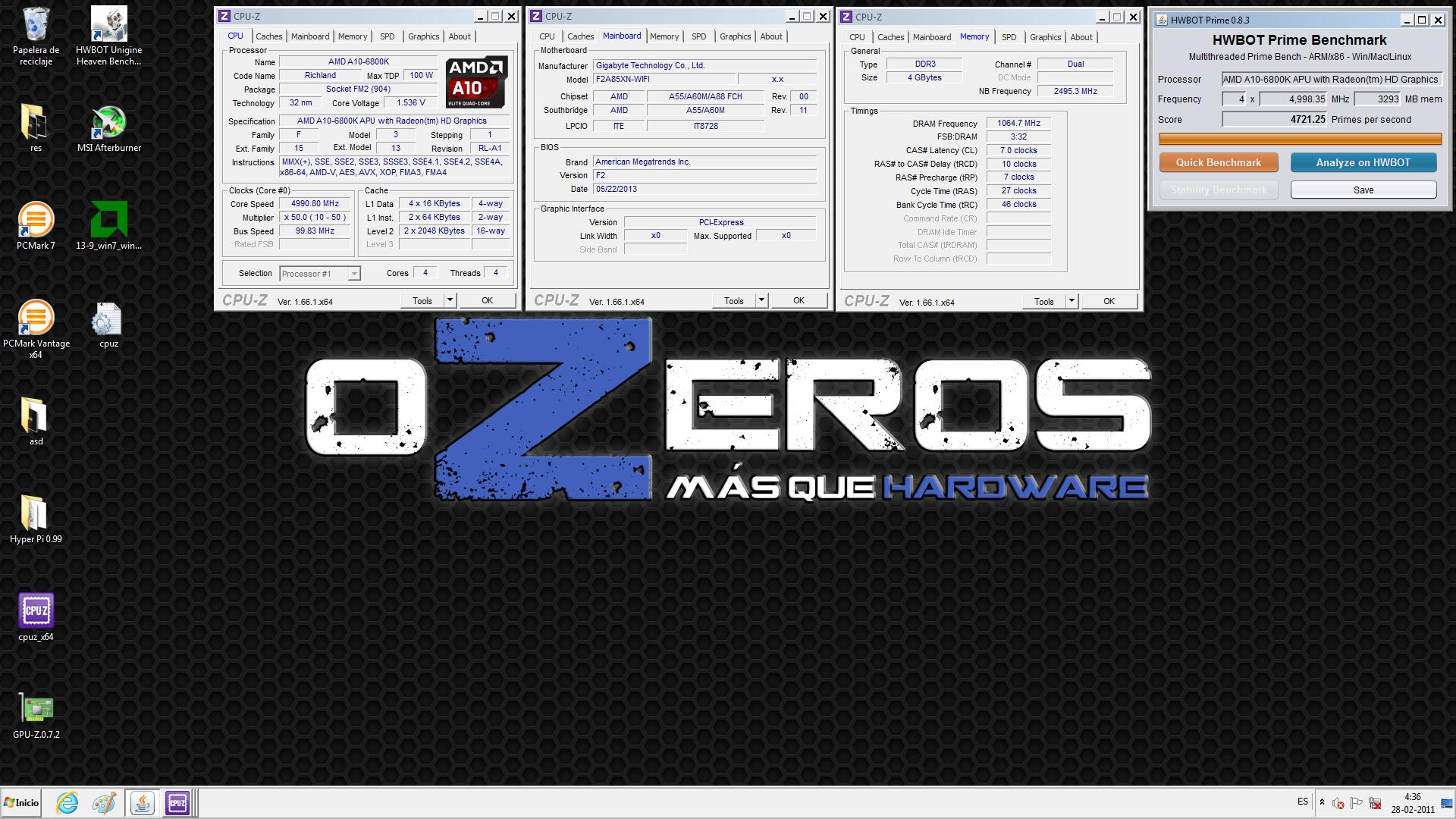This screenshot has width=1456, height=819.
Task: Launch cpuz_x64 desktop icon
Action: coord(36,617)
